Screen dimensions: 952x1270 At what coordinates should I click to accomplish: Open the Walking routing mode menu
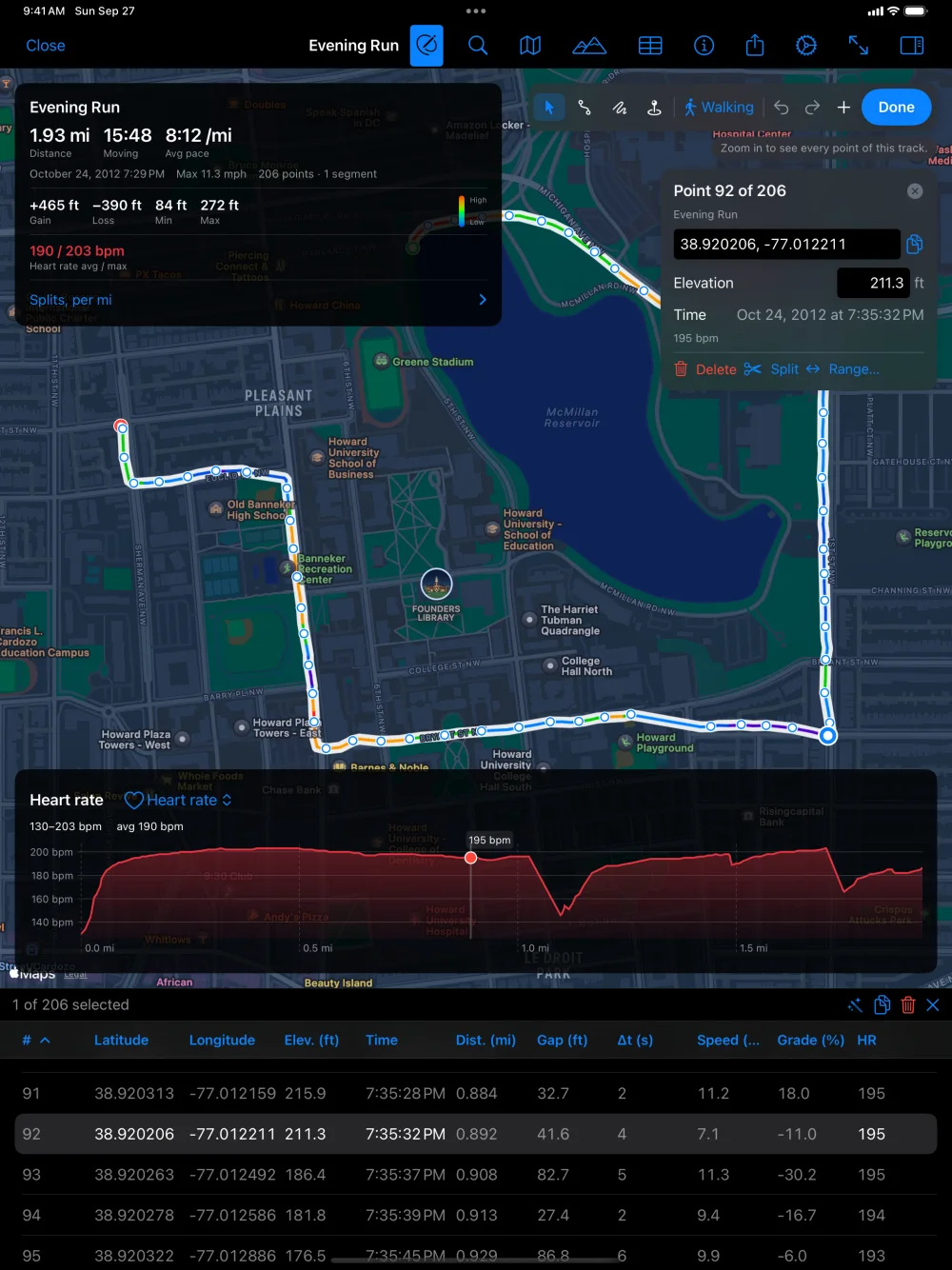point(719,108)
